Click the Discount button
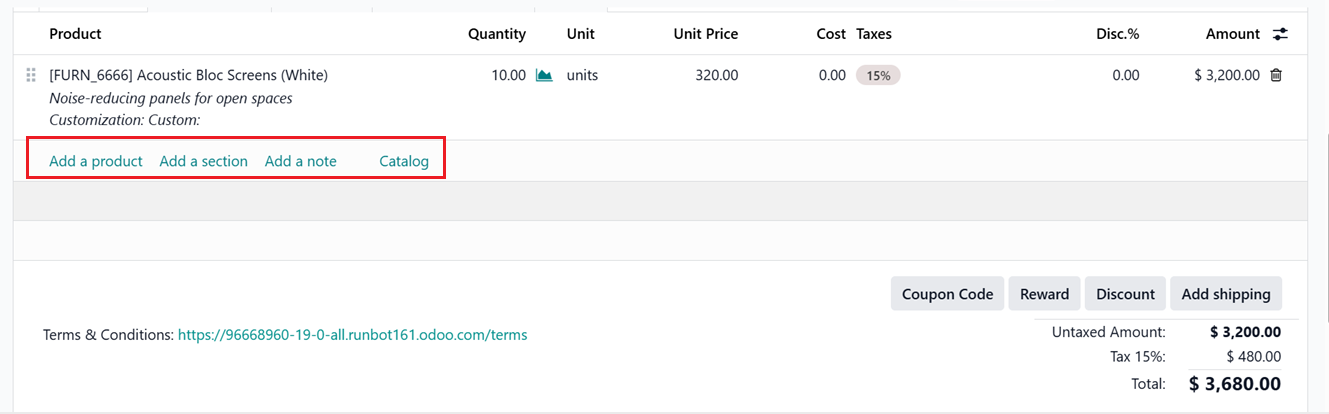The height and width of the screenshot is (414, 1329). pyautogui.click(x=1125, y=294)
